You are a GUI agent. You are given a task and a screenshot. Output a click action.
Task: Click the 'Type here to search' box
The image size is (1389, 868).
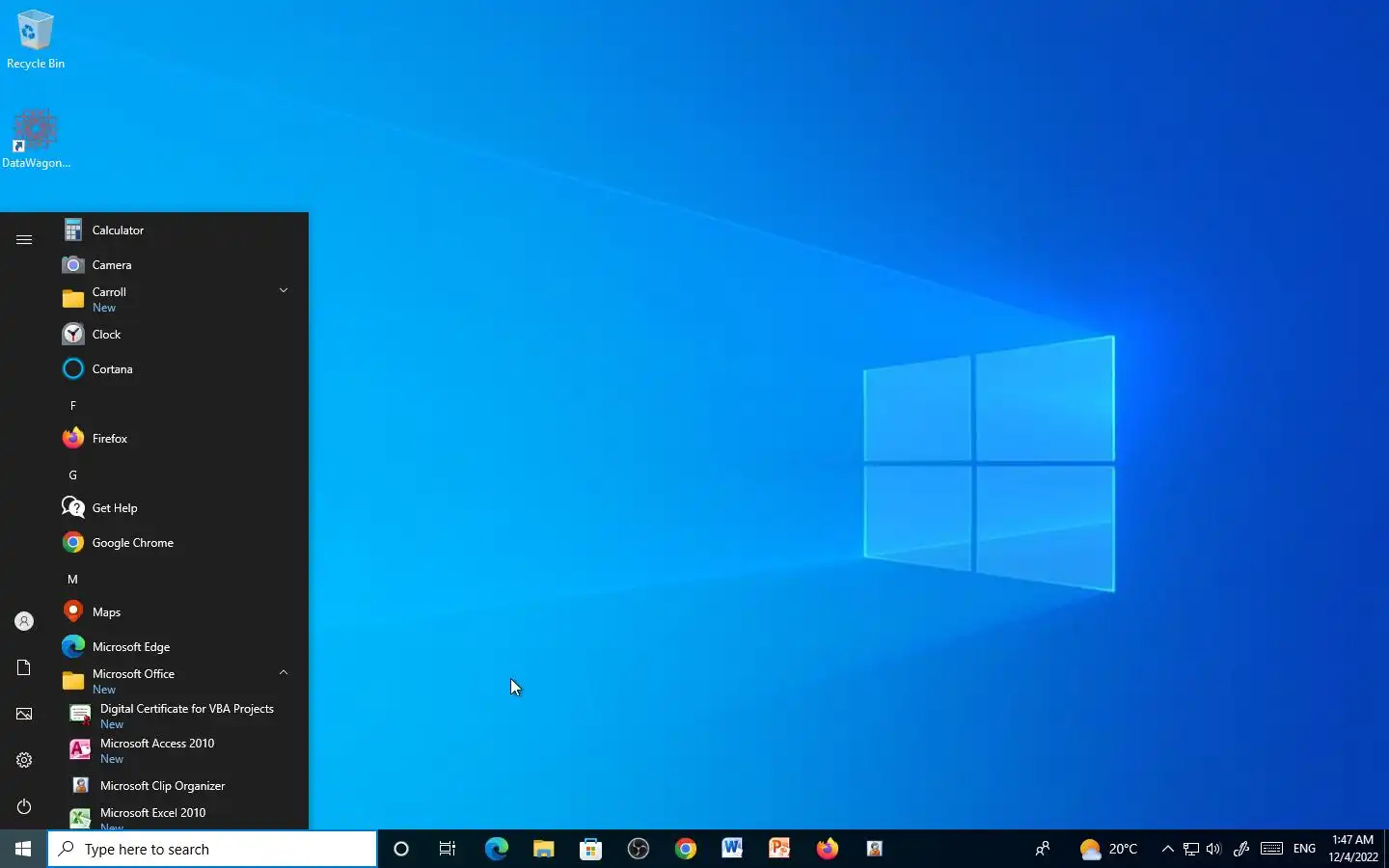[212, 849]
